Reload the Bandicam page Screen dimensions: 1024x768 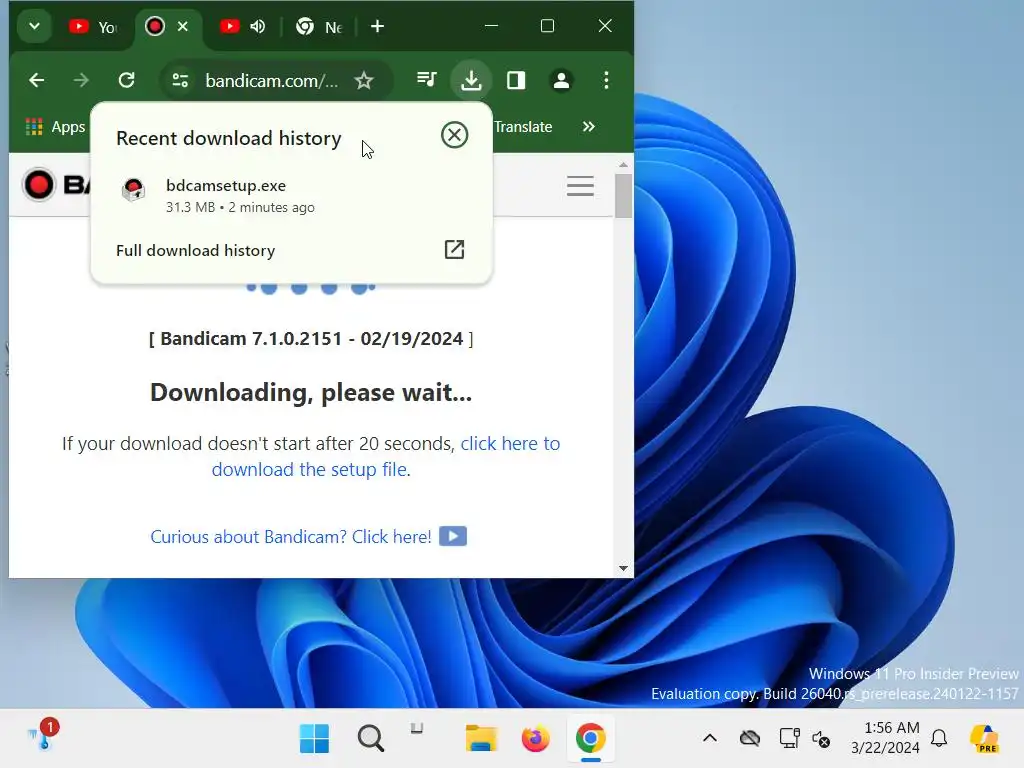point(127,80)
